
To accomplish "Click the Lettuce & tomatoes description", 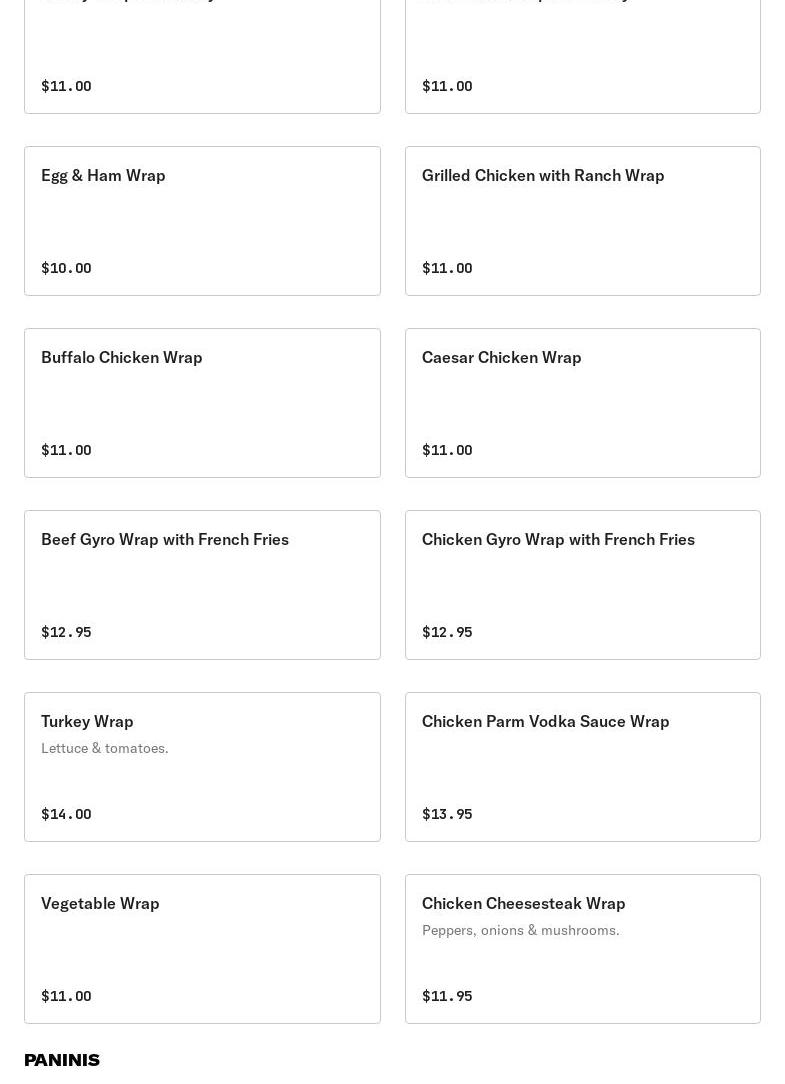I will coord(104,747).
